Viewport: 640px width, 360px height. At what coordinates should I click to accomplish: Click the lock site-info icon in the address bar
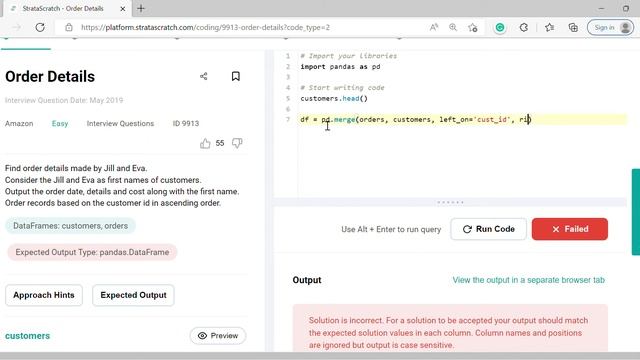tap(69, 27)
